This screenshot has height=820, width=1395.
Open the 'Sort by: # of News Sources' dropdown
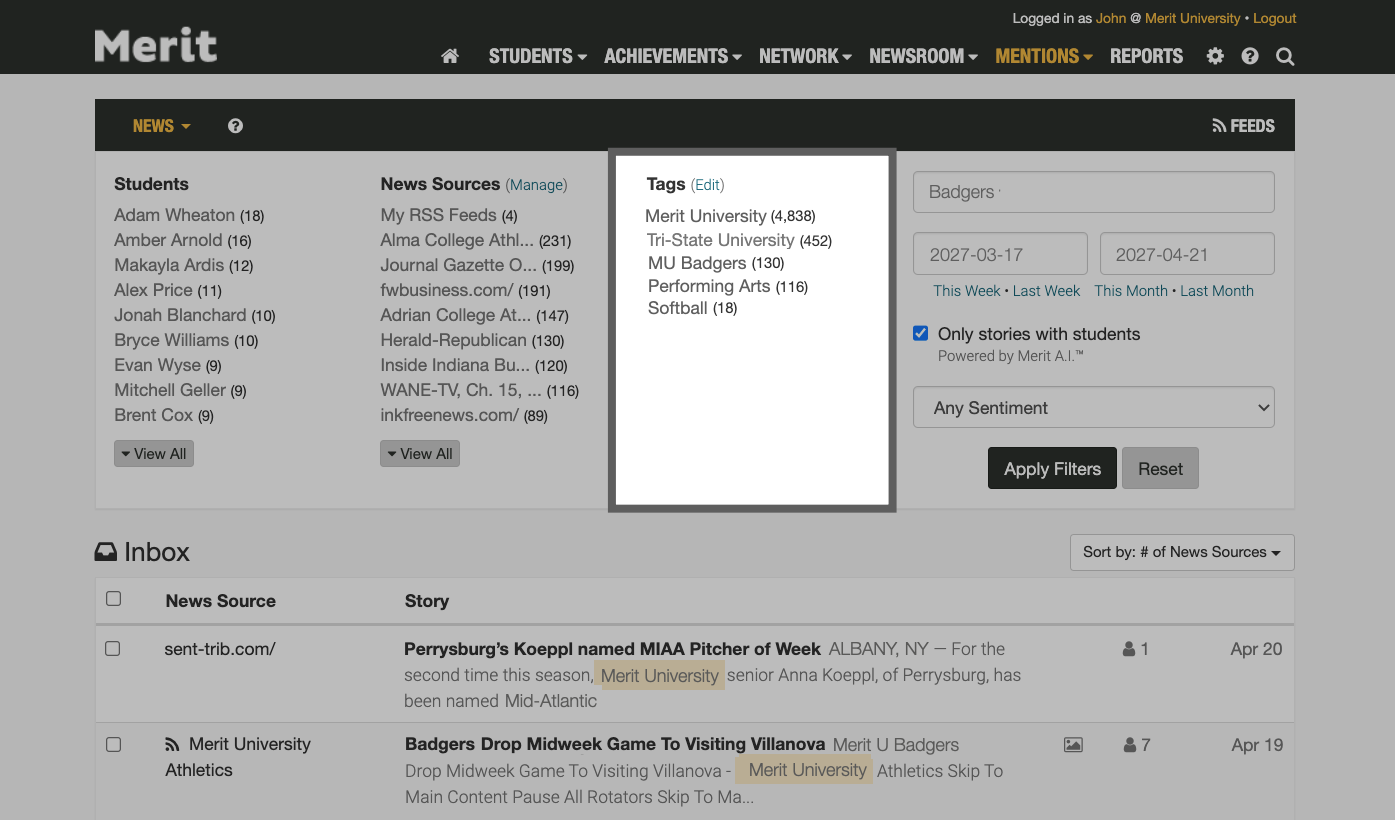pyautogui.click(x=1181, y=552)
